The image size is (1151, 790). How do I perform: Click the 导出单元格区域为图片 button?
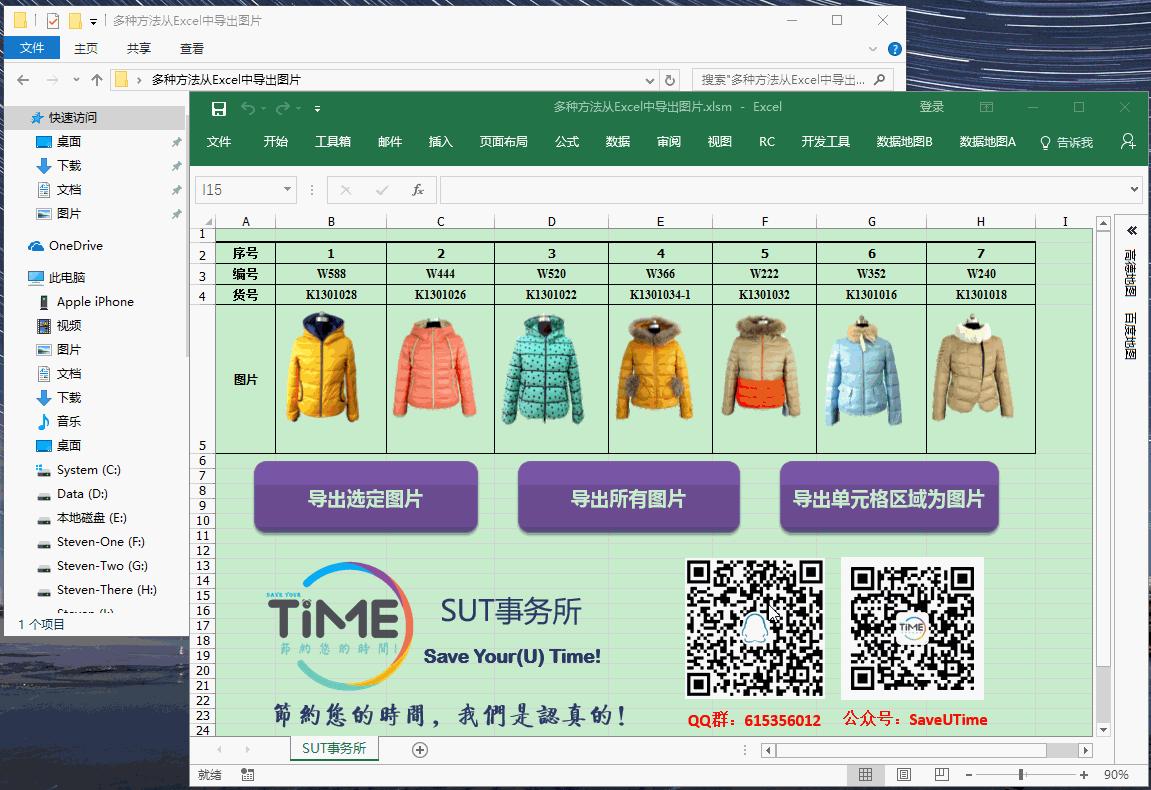(x=889, y=498)
